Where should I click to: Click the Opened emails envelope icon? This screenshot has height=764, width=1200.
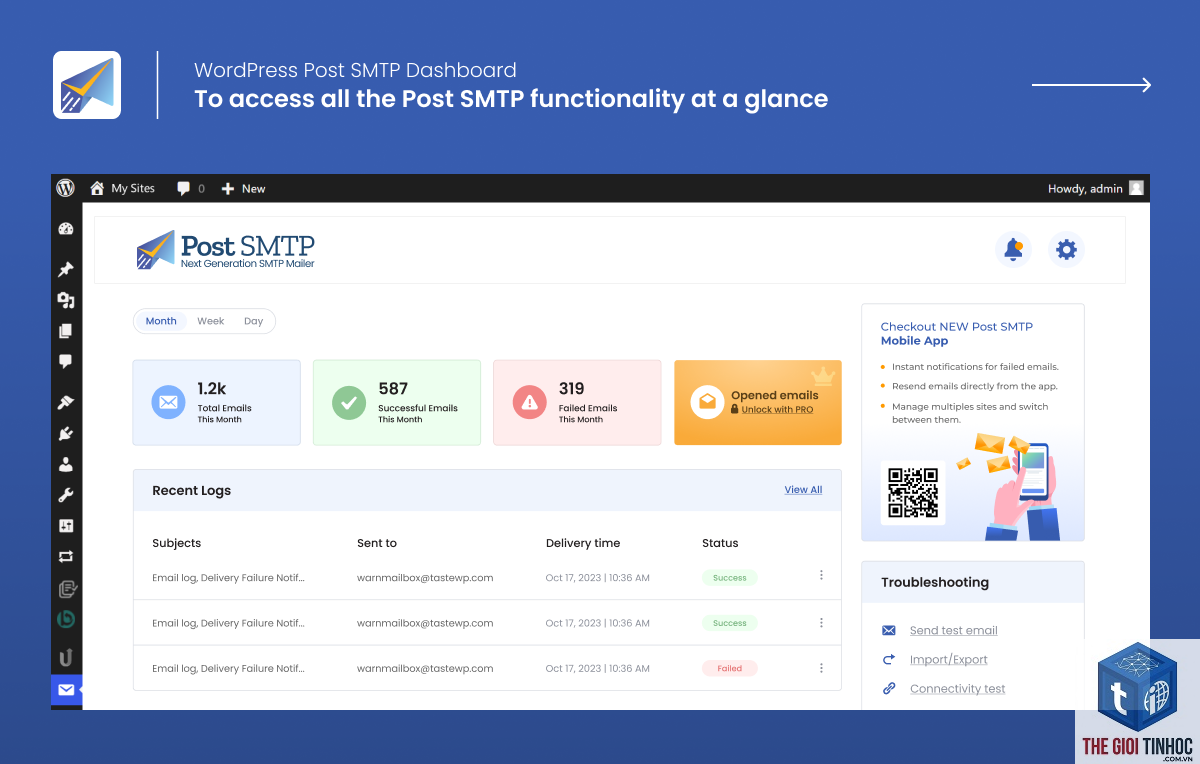point(708,402)
